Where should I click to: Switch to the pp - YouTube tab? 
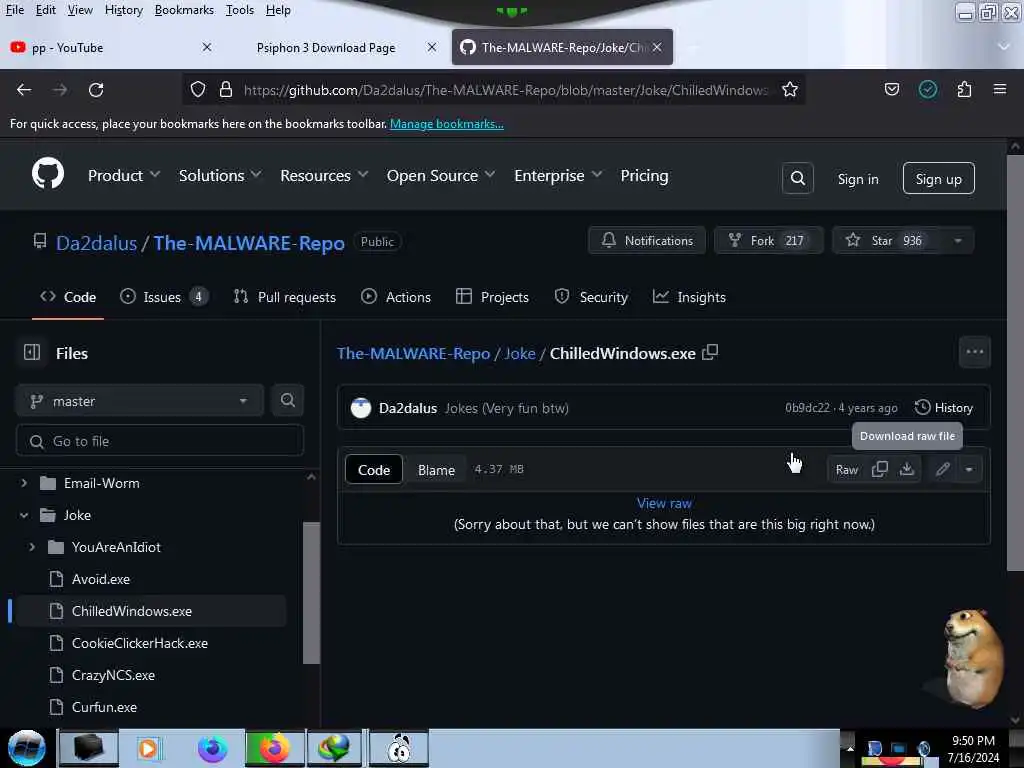[x=111, y=47]
